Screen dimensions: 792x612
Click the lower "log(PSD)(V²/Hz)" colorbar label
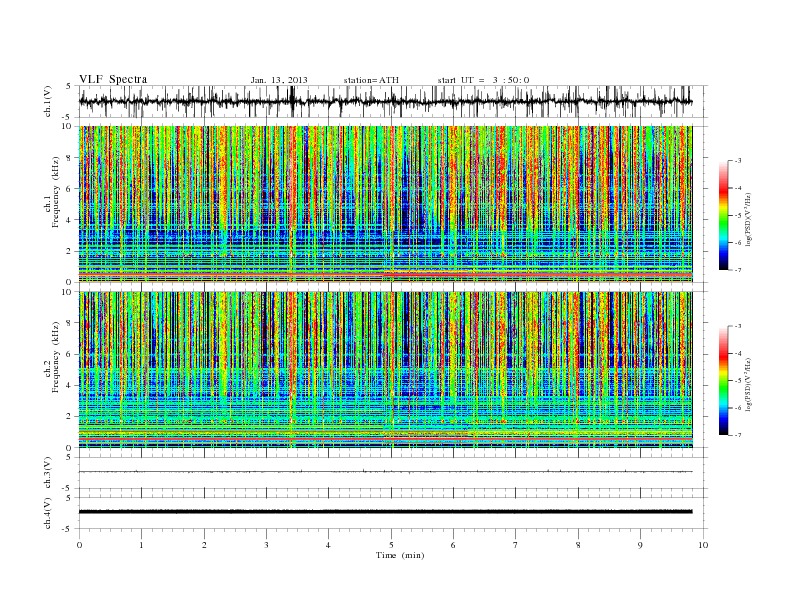point(749,384)
